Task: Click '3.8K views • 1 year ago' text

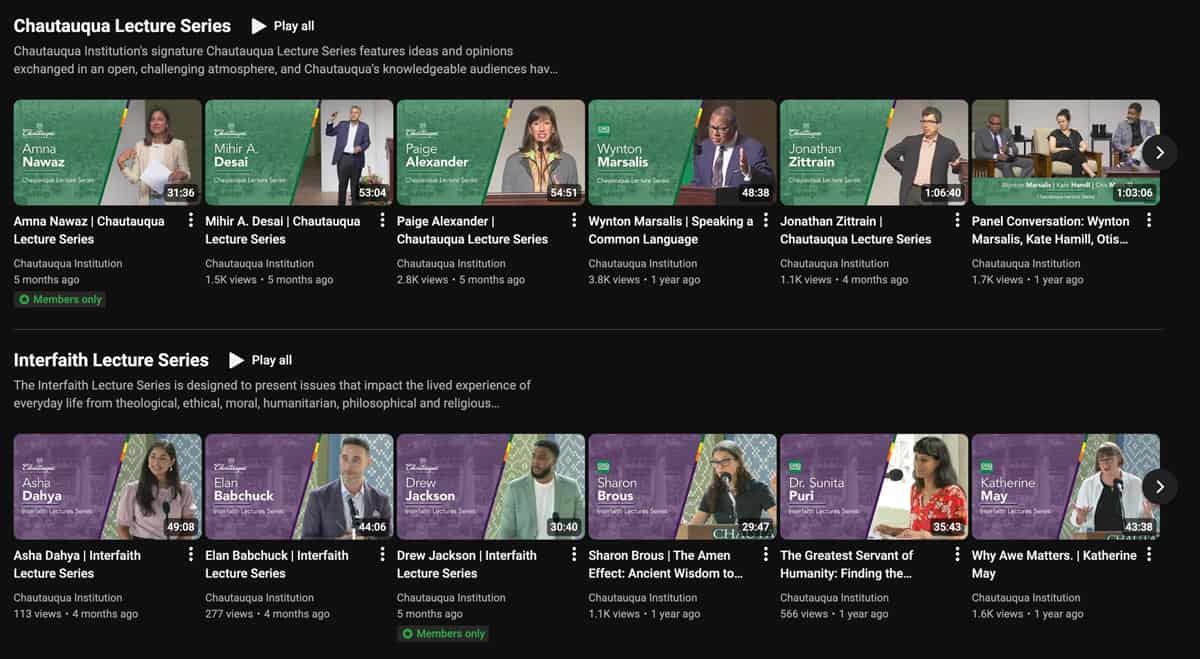Action: (645, 280)
